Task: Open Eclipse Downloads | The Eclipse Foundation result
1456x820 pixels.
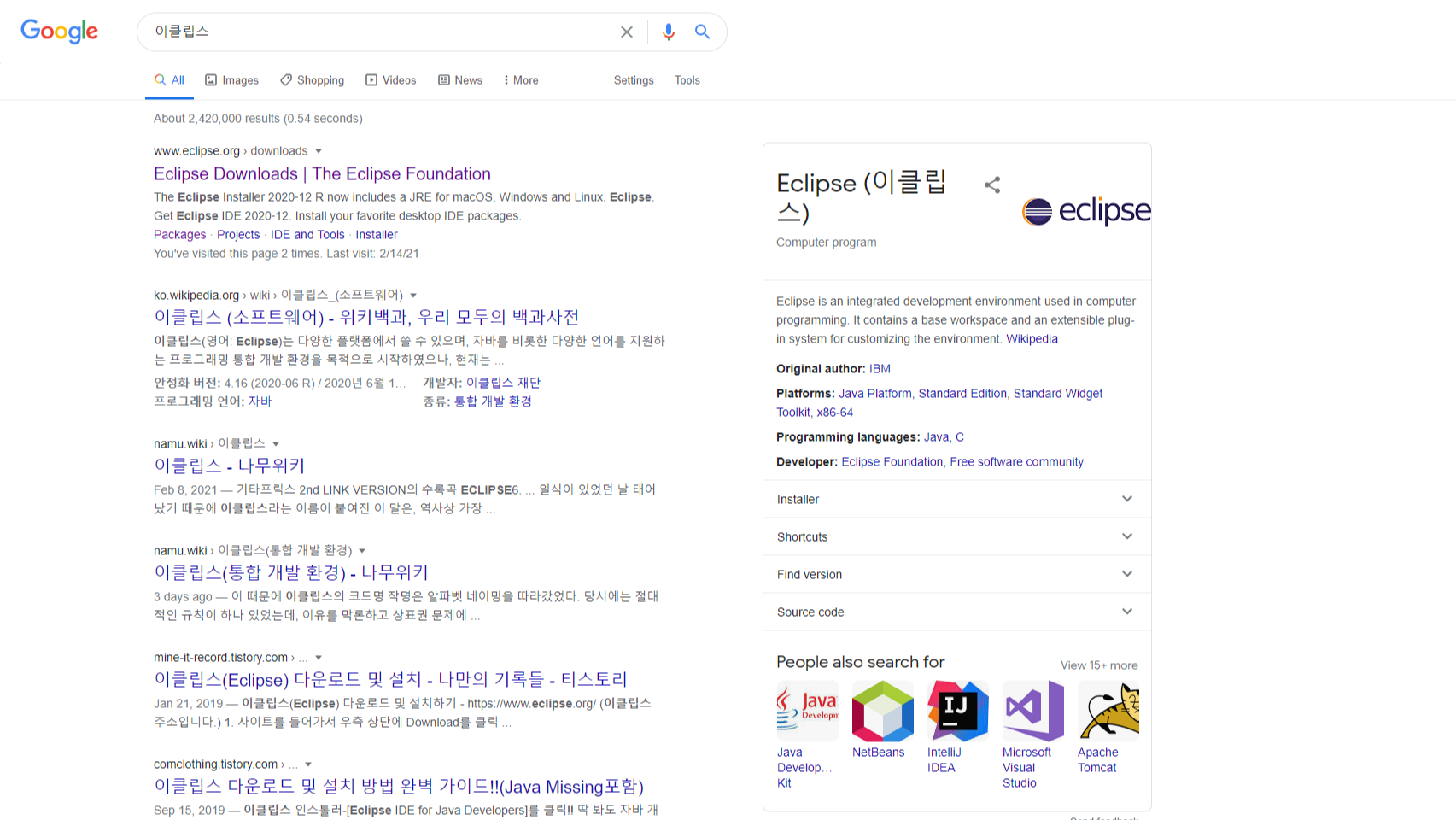Action: click(x=322, y=174)
